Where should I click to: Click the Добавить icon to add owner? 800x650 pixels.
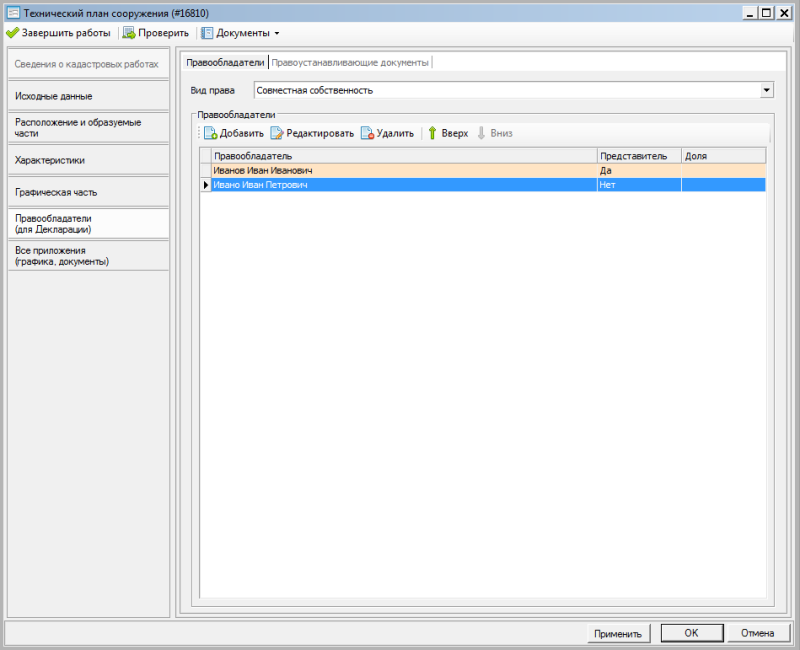[211, 133]
